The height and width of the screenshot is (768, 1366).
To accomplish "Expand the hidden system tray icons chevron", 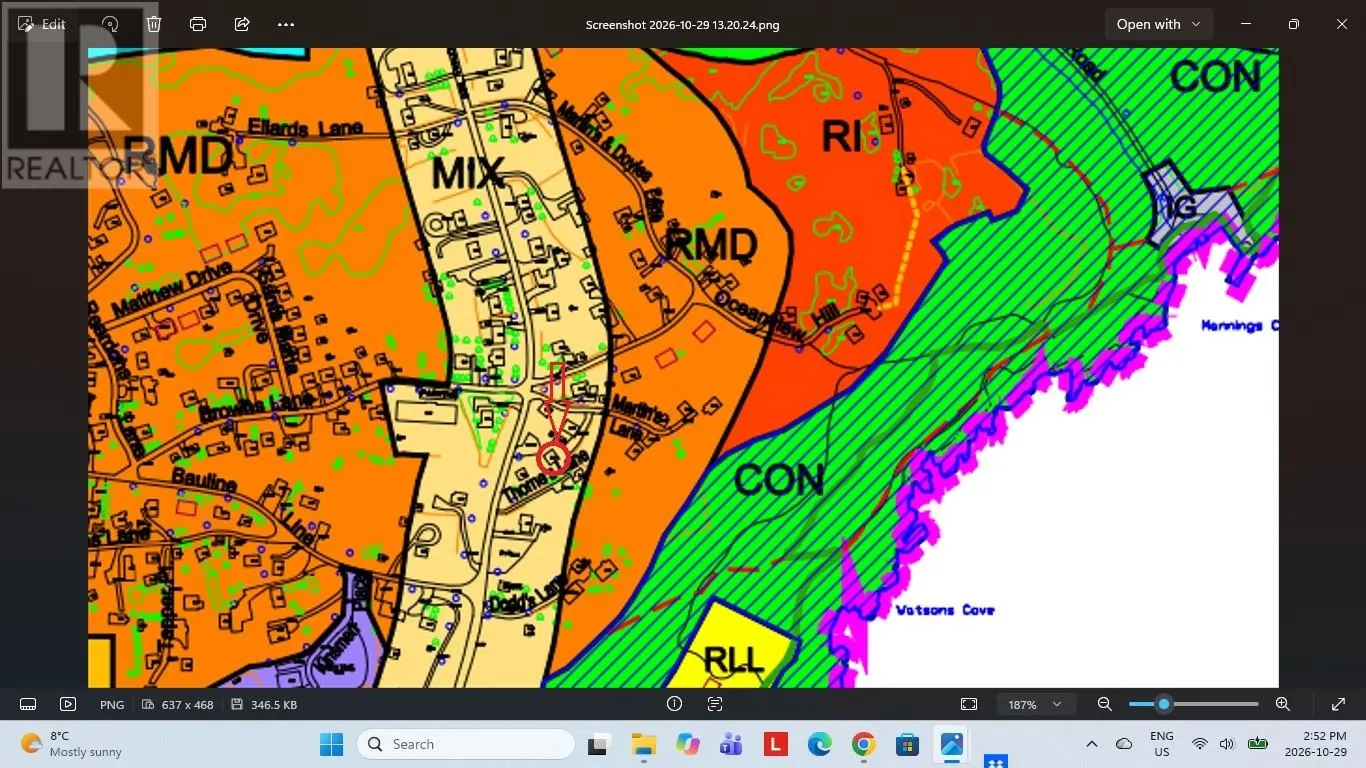I will pyautogui.click(x=1092, y=744).
